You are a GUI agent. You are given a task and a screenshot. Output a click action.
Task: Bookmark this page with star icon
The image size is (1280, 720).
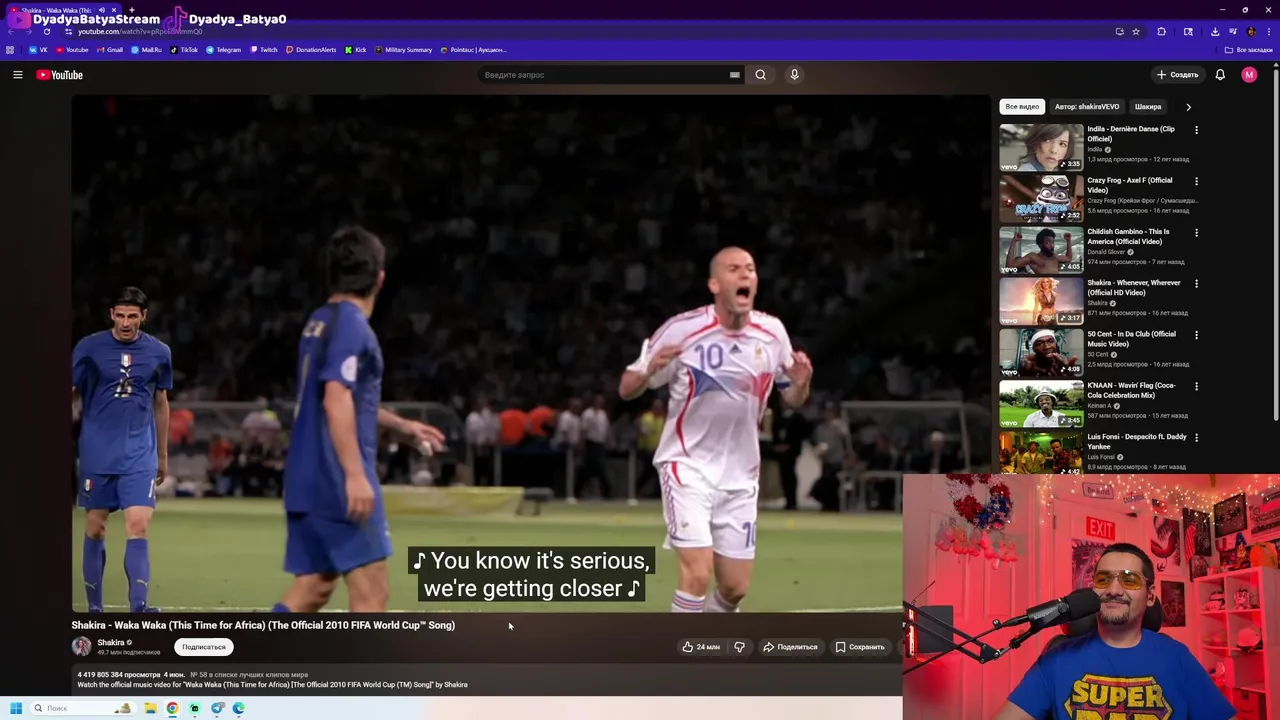click(1136, 31)
